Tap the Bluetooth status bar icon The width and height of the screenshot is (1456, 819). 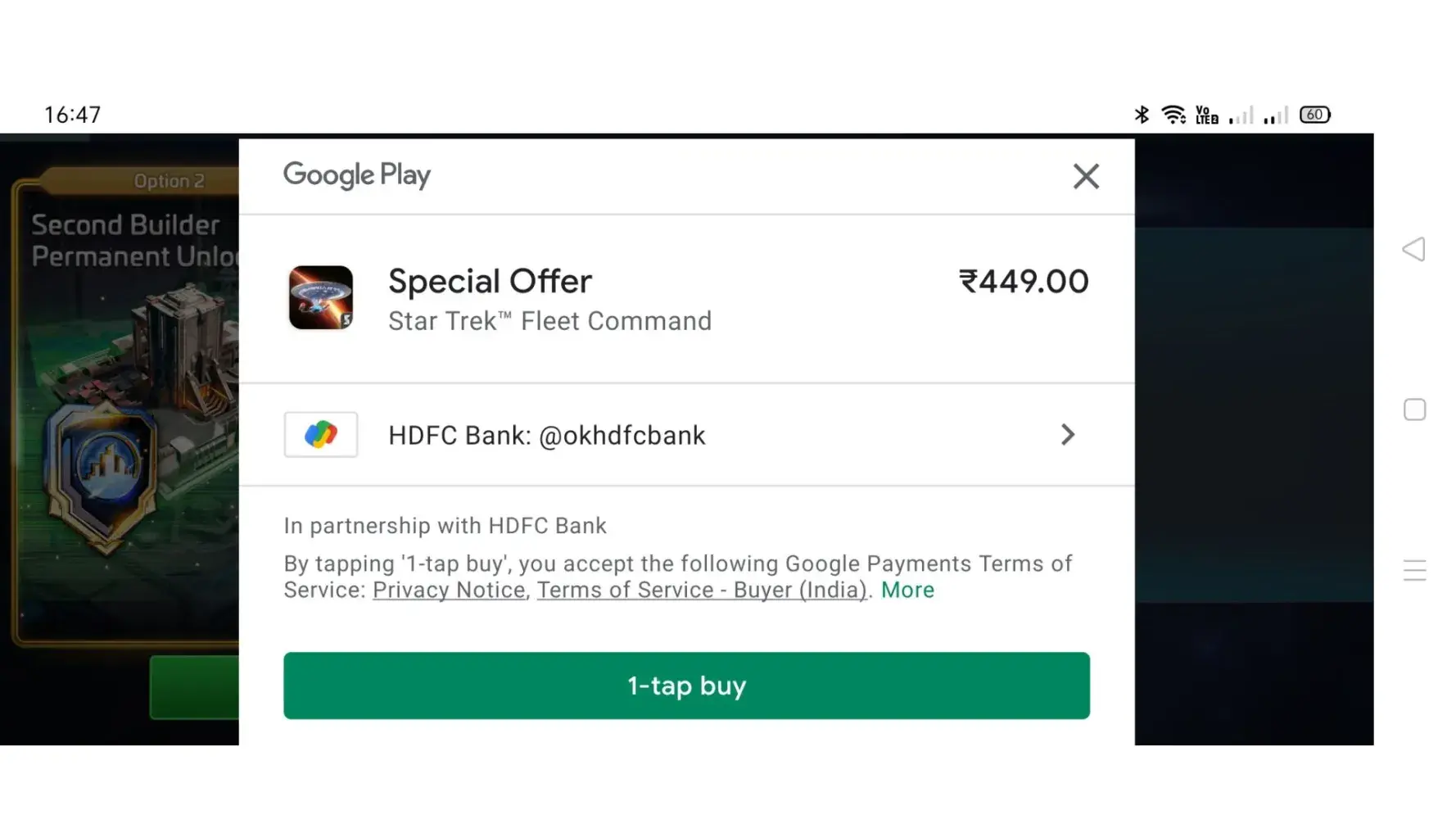pos(1142,115)
